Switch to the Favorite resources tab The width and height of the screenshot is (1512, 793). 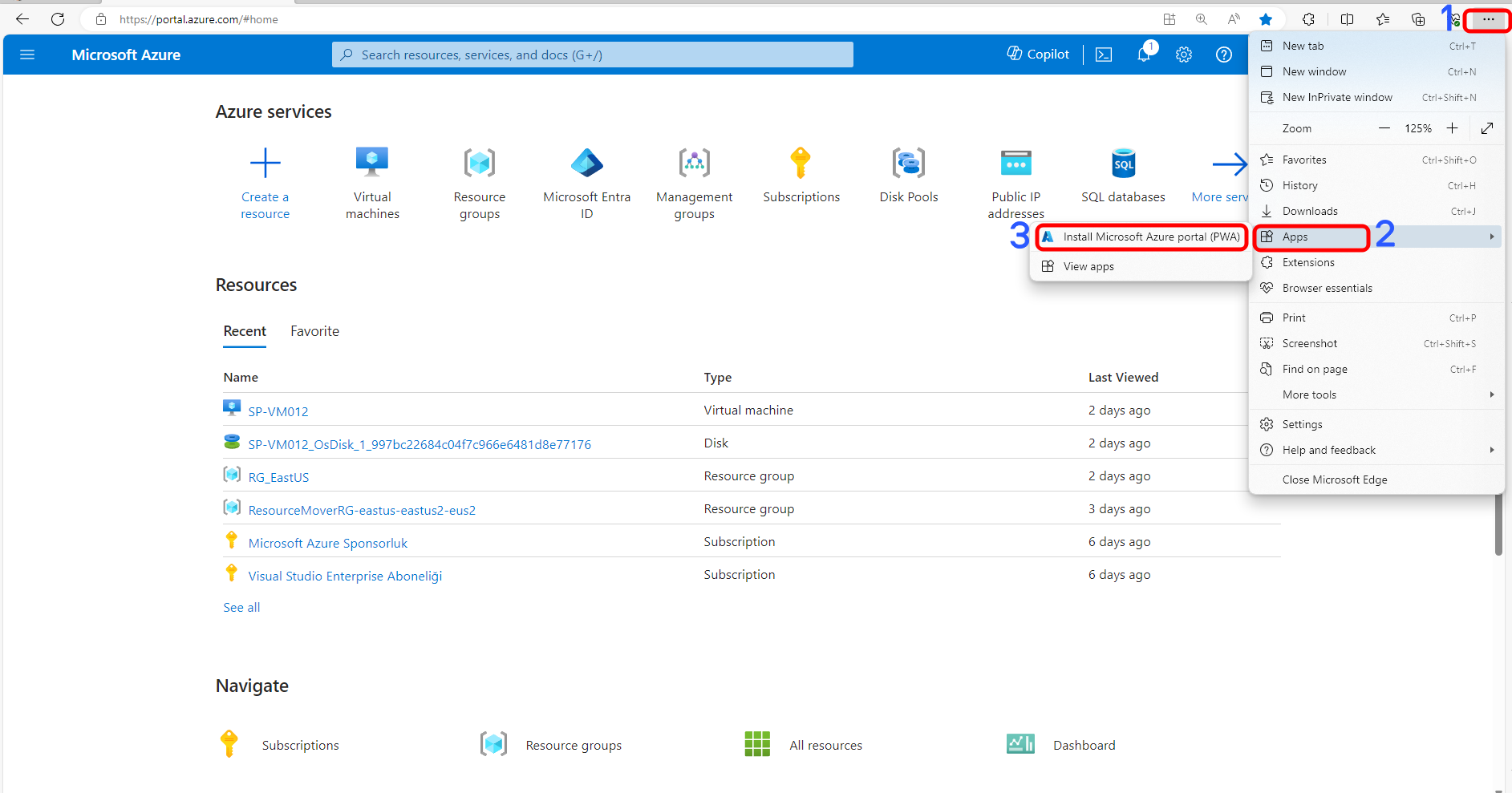314,330
